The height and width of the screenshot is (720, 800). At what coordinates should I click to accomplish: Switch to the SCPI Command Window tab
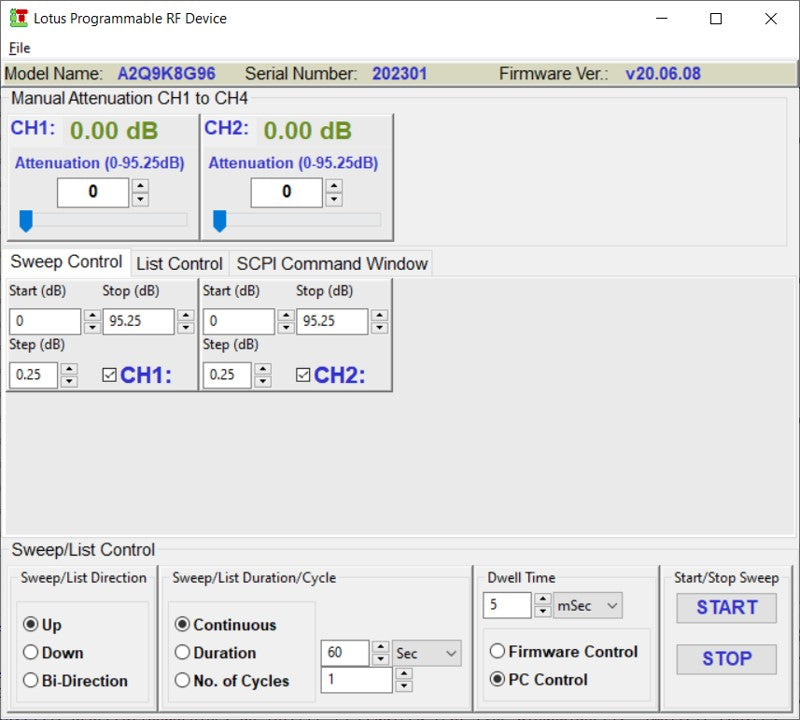pos(331,264)
